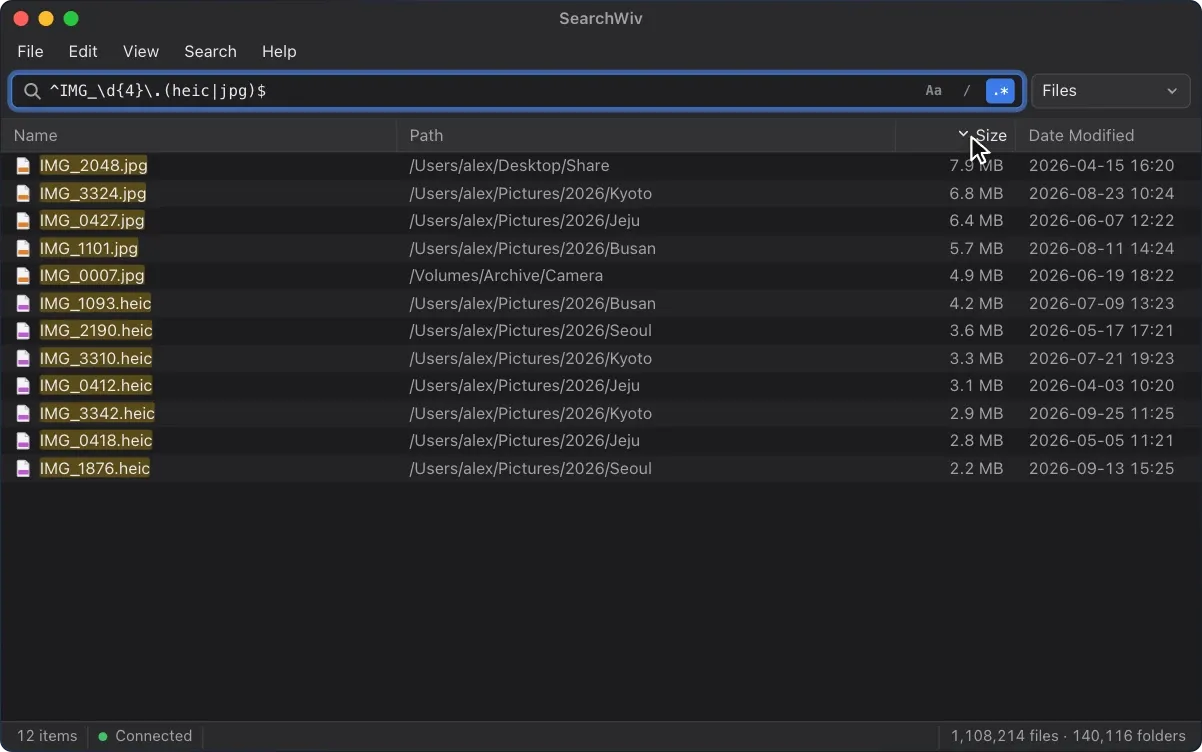Sort by Path column header
Image resolution: width=1202 pixels, height=752 pixels.
pyautogui.click(x=646, y=135)
